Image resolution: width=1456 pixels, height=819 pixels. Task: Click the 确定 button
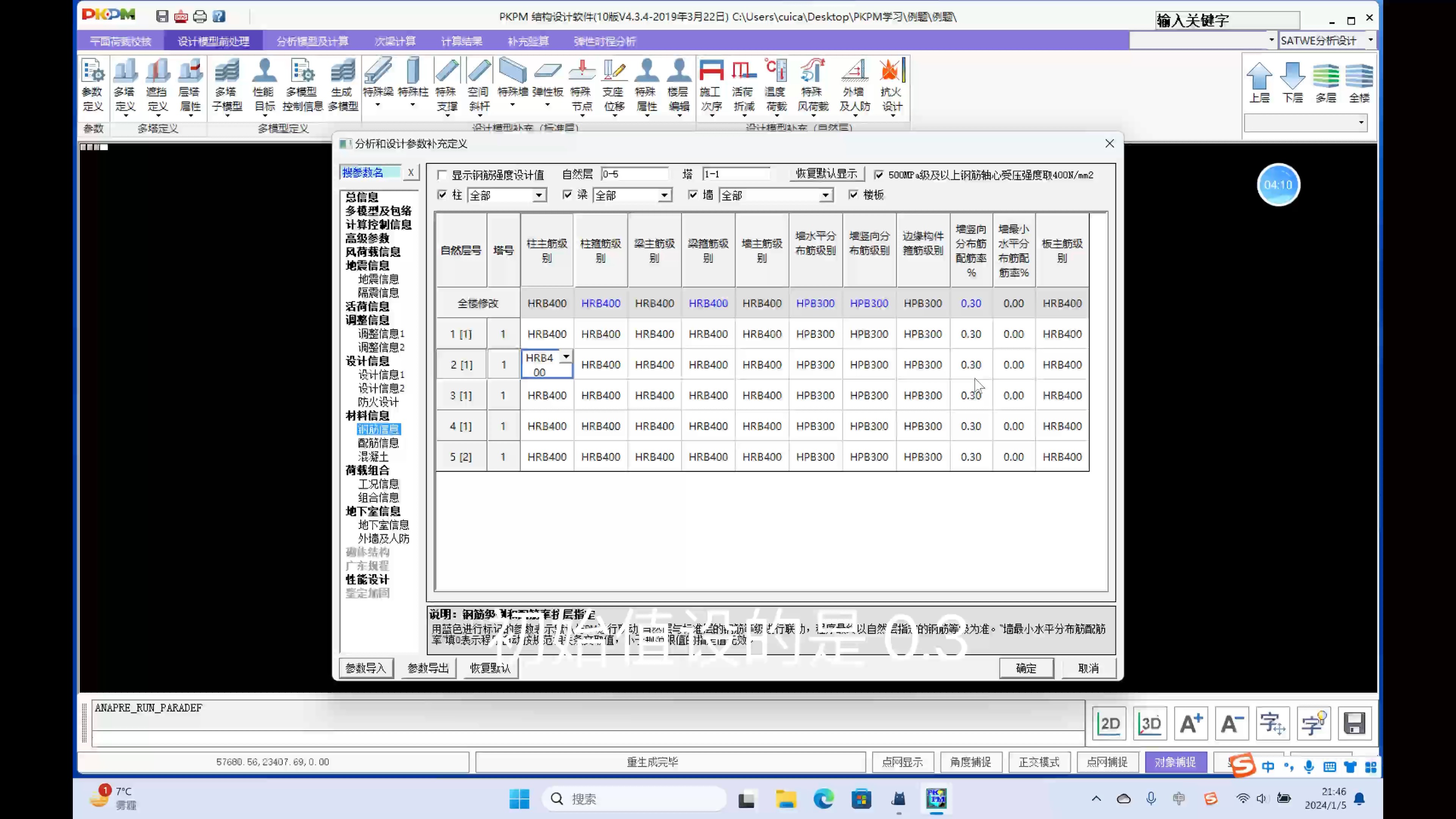click(x=1026, y=668)
